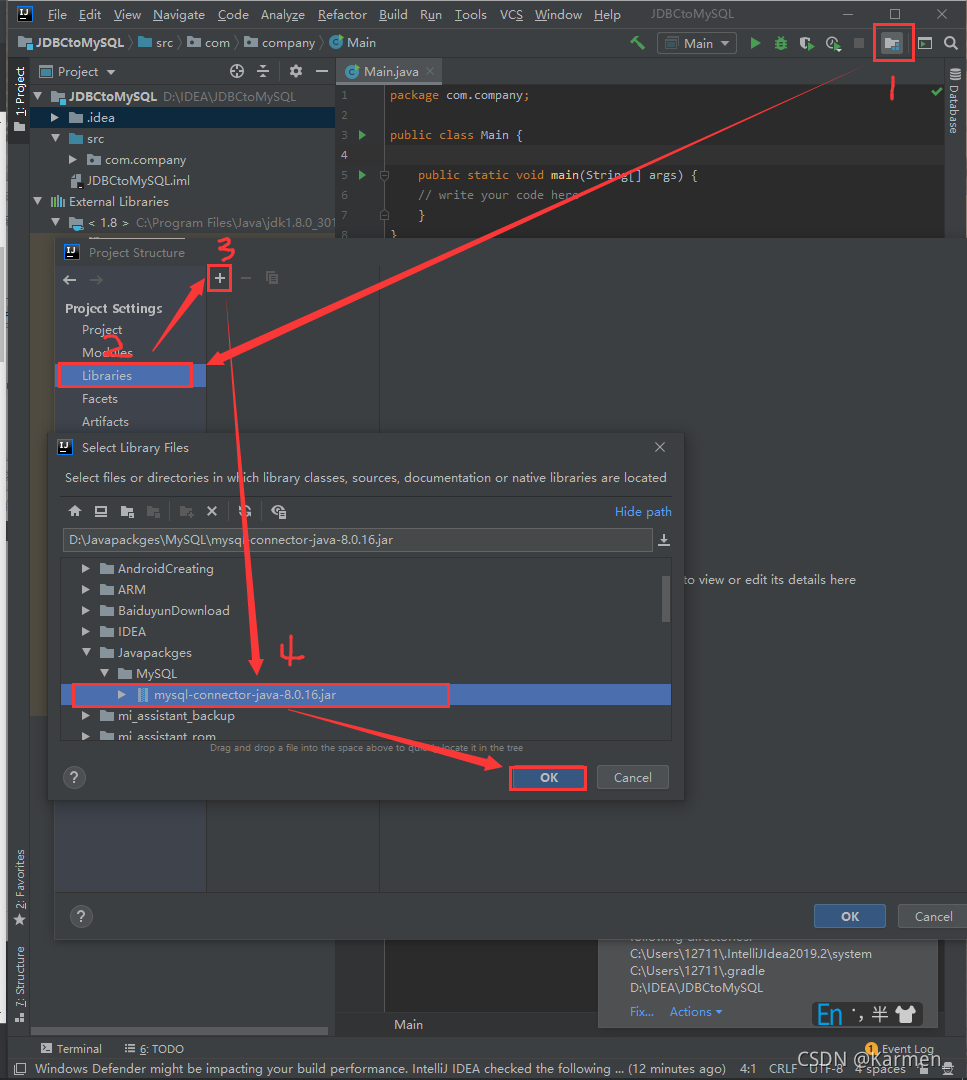
Task: Open the Database side tool window
Action: click(954, 101)
